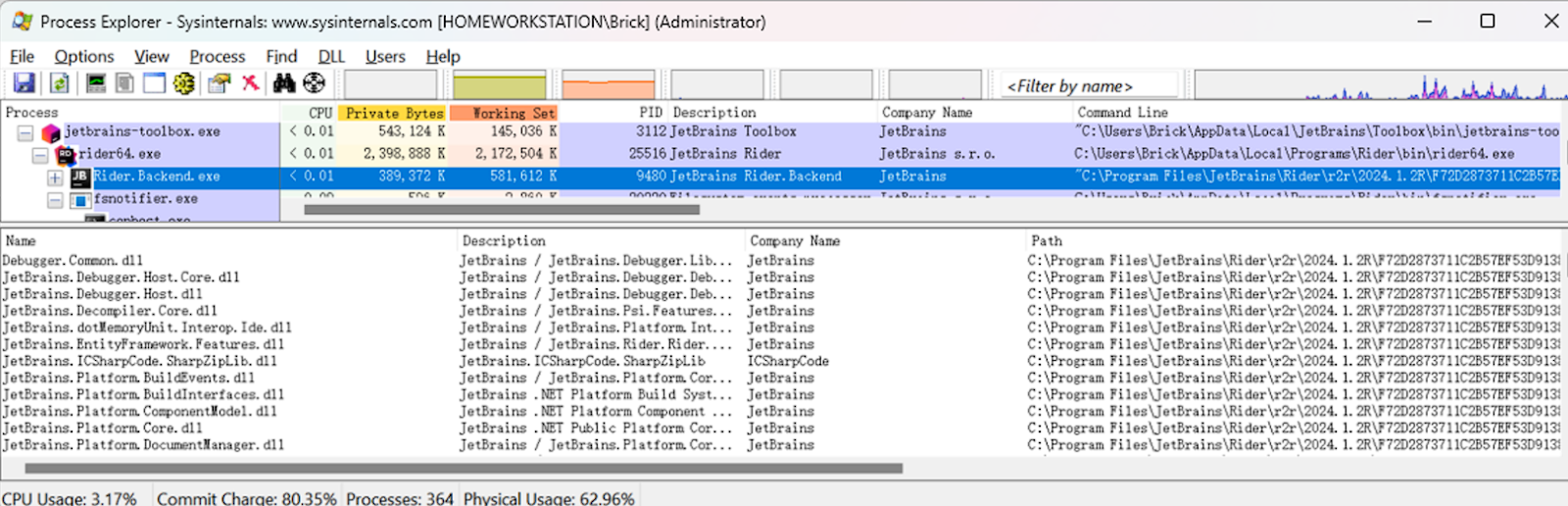The width and height of the screenshot is (1568, 506).
Task: Open the DLL menu
Action: 331,56
